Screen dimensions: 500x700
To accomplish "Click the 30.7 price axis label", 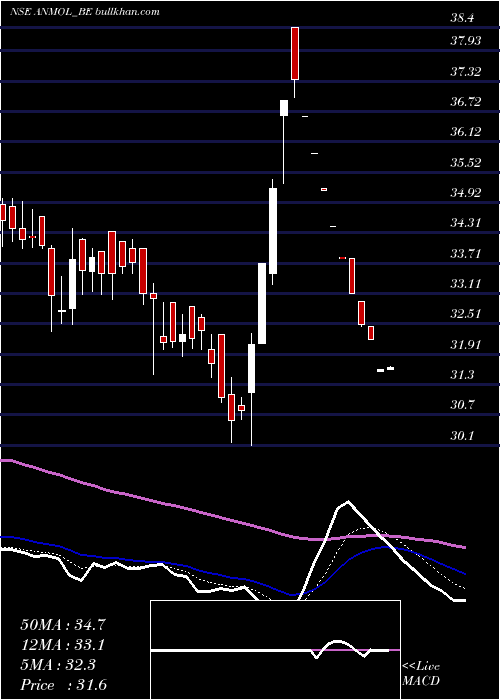I will [462, 405].
